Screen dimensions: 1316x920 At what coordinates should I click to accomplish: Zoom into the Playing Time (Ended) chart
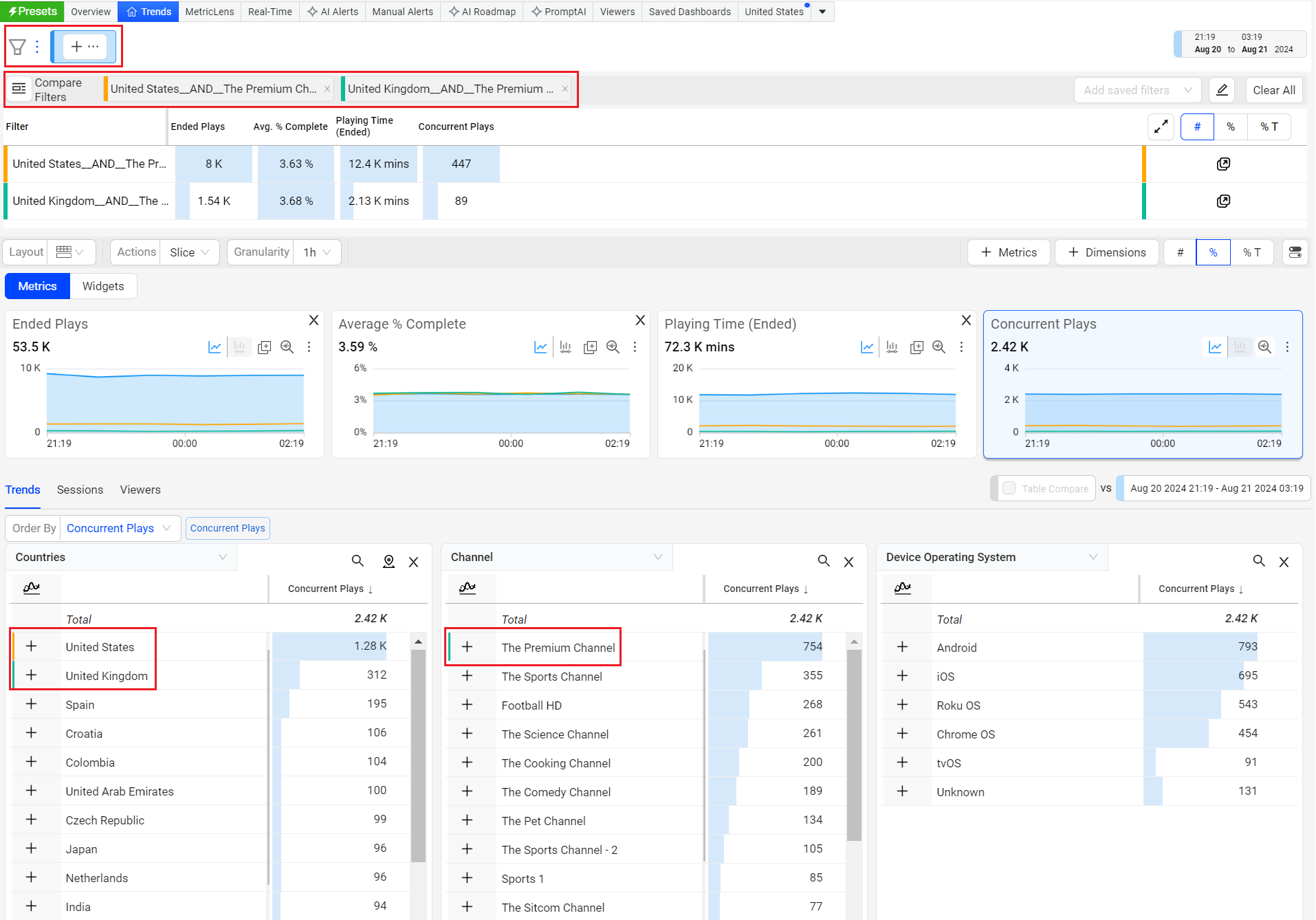tap(939, 347)
